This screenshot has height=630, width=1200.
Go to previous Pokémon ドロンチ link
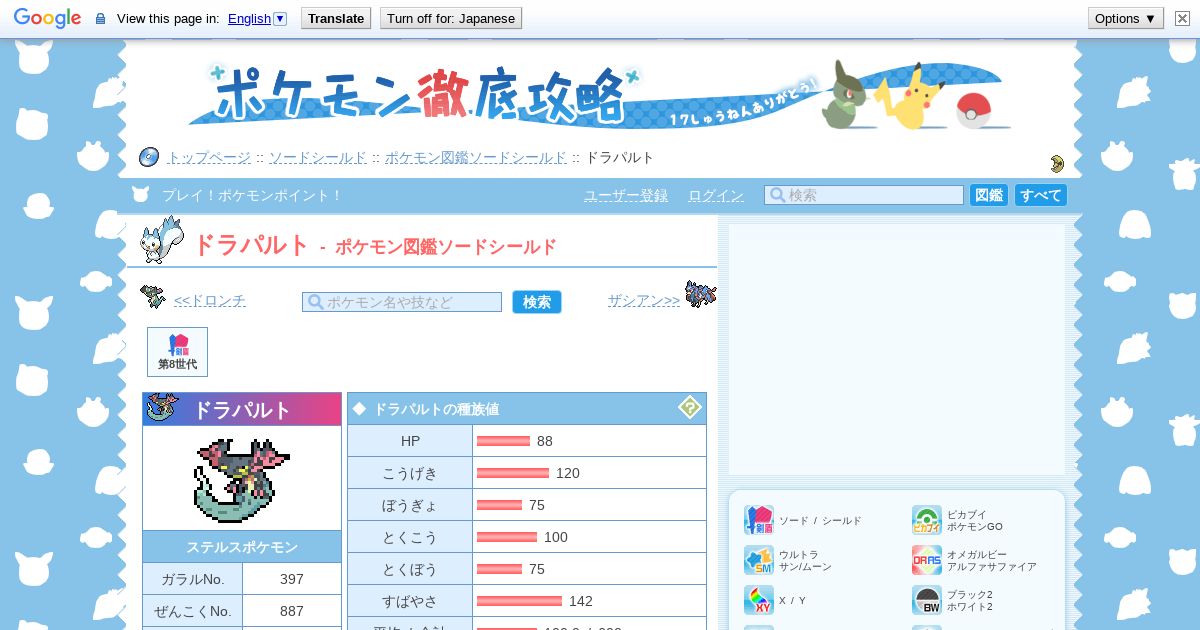tap(209, 300)
